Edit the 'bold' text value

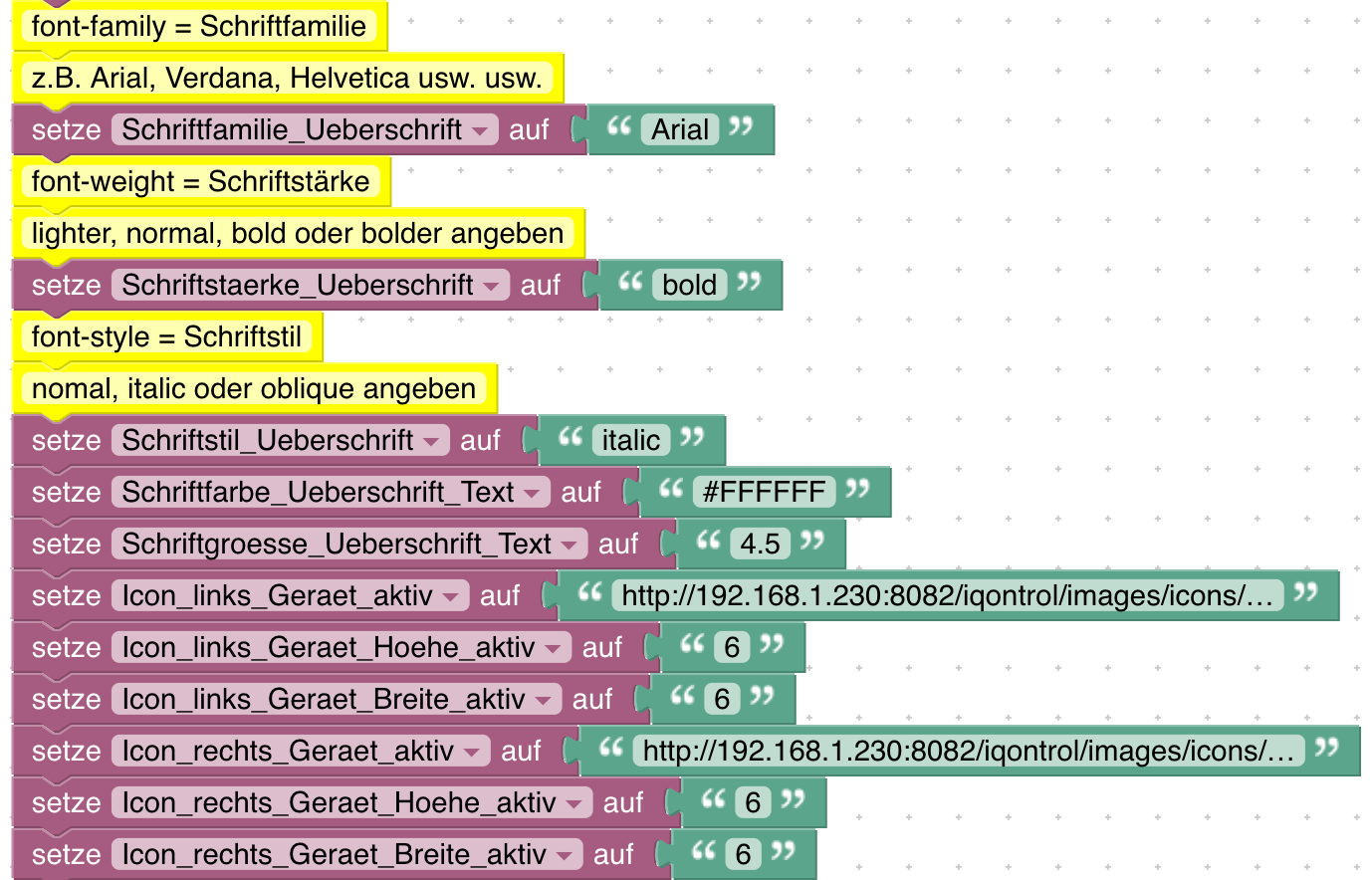tap(690, 285)
